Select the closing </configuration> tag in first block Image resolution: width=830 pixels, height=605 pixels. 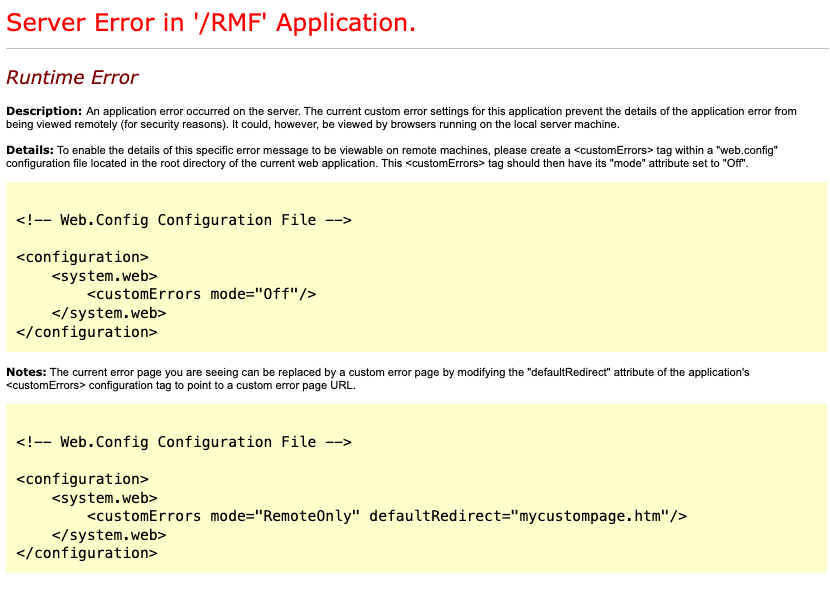[85, 331]
